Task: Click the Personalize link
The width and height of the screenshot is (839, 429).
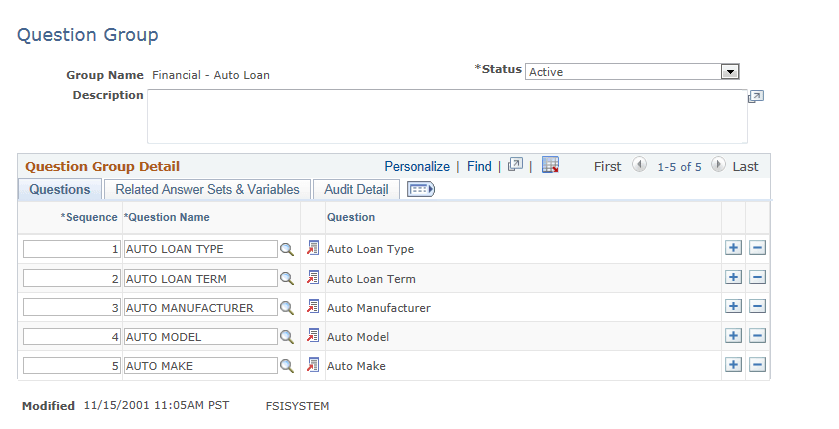Action: click(x=417, y=166)
